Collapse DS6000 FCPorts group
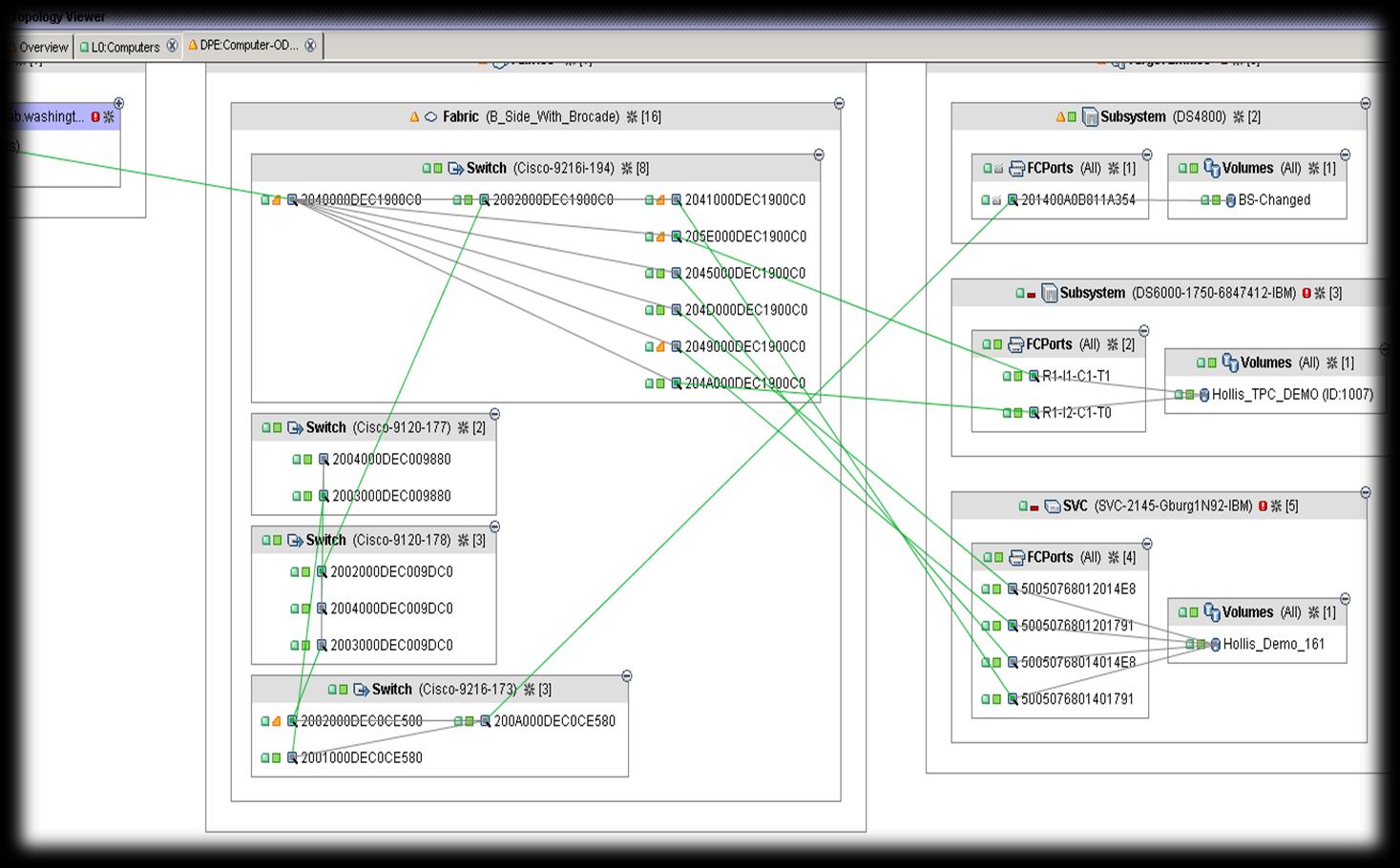Screen dimensions: 1400x868 (1144, 331)
